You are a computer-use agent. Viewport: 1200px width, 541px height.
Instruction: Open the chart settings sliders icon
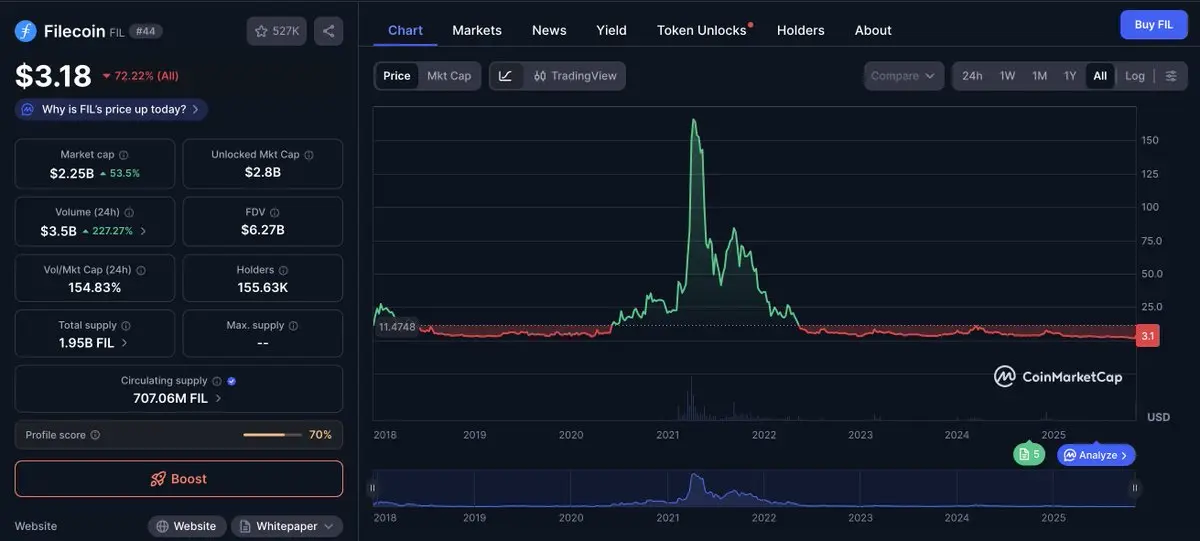(1171, 76)
